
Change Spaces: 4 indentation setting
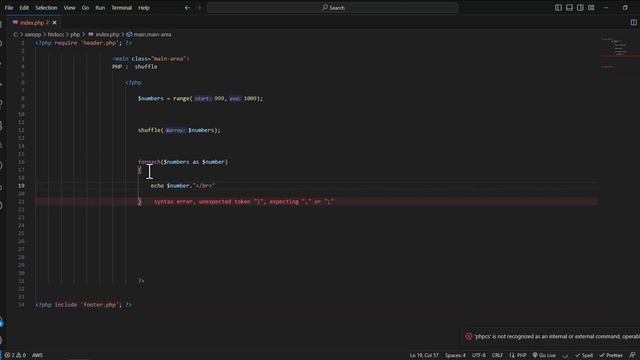point(455,355)
